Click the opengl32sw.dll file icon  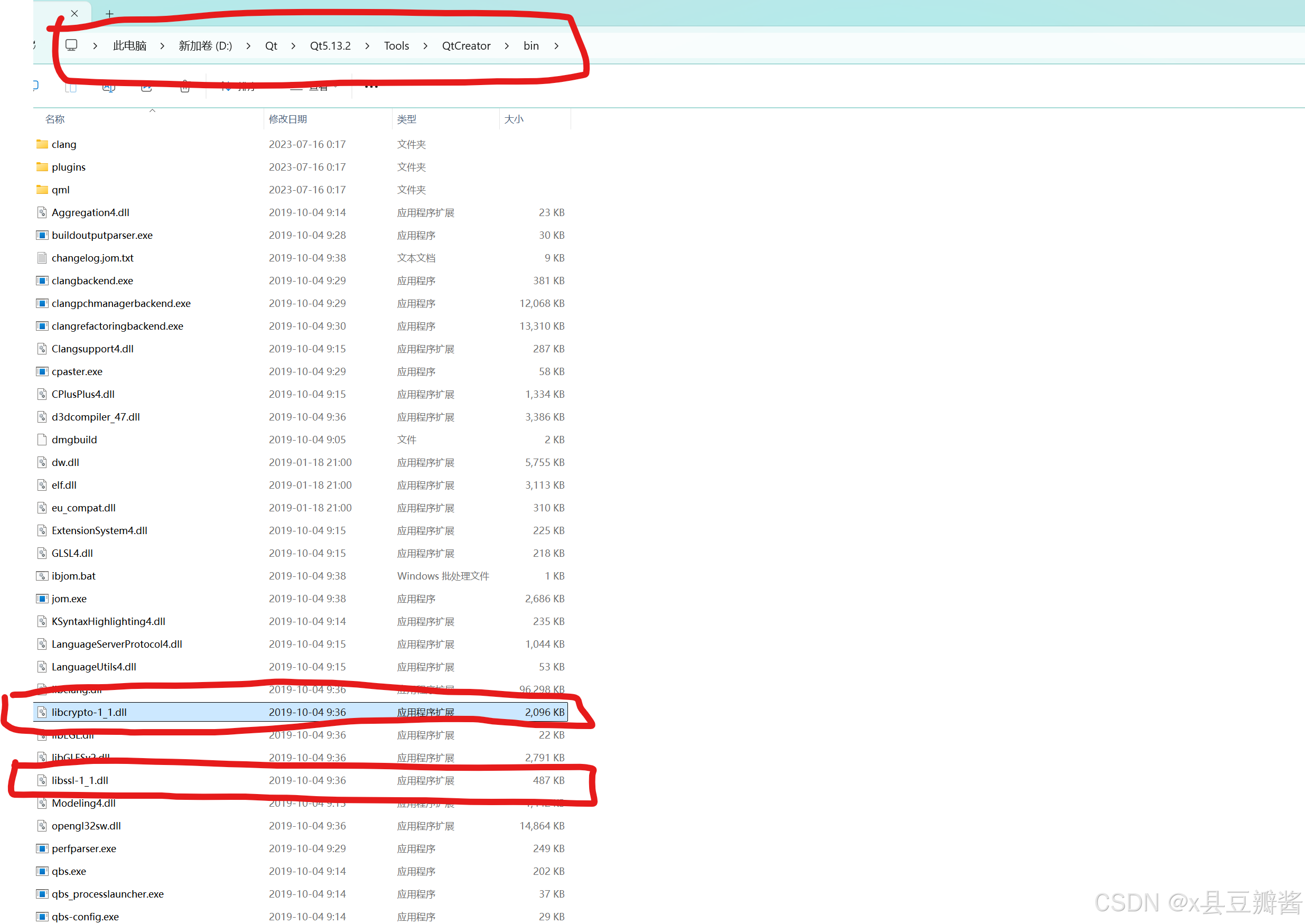pos(42,826)
